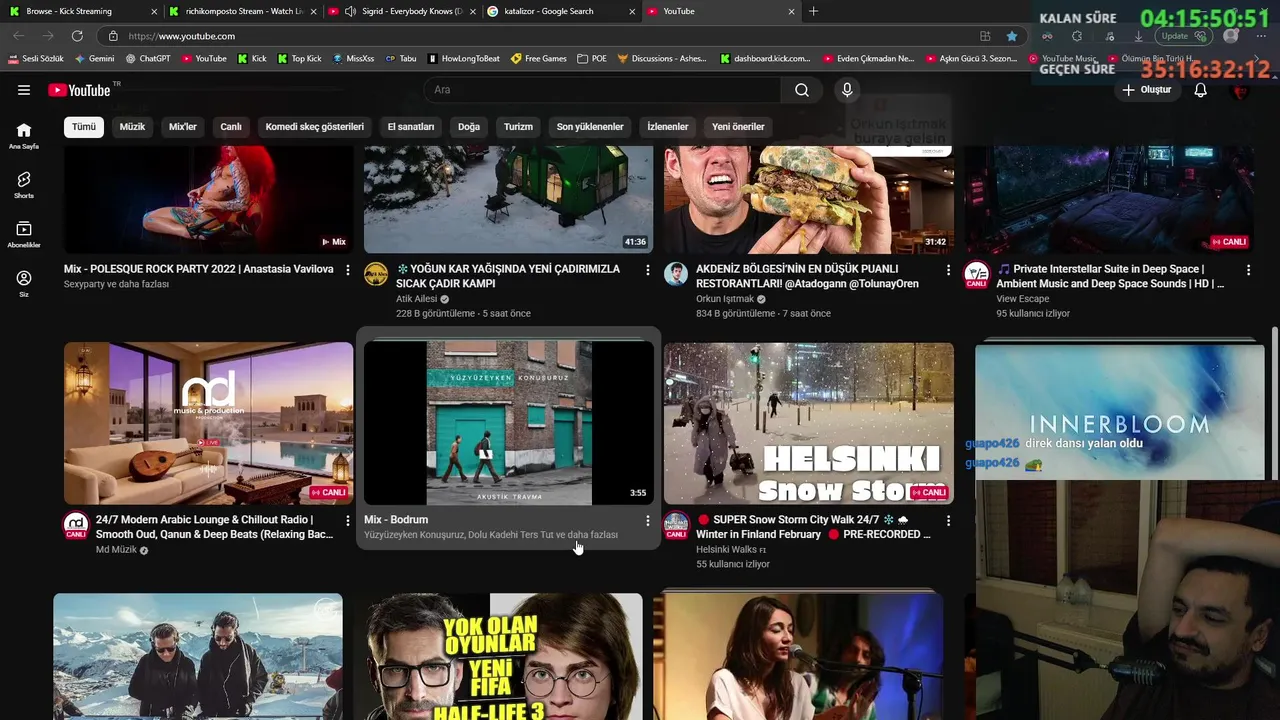Open ChatGPT bookmark
This screenshot has width=1280, height=720.
tap(148, 59)
